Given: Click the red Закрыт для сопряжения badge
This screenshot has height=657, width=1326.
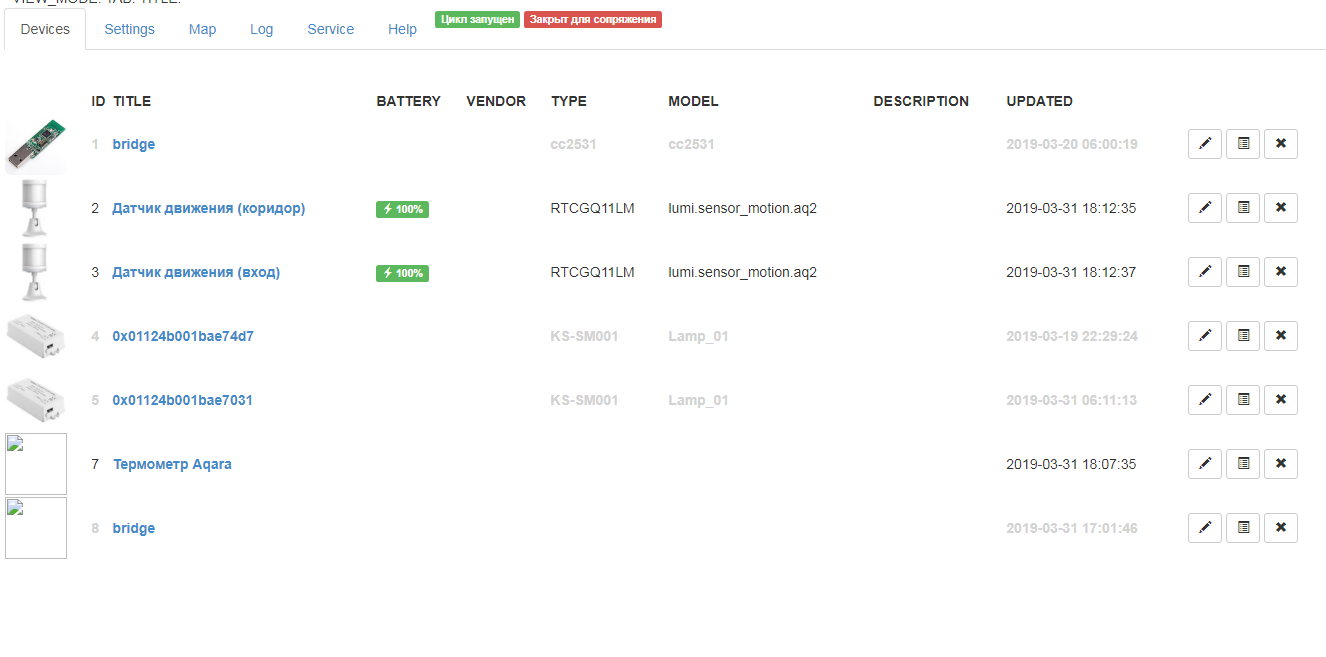Looking at the screenshot, I should [x=593, y=19].
